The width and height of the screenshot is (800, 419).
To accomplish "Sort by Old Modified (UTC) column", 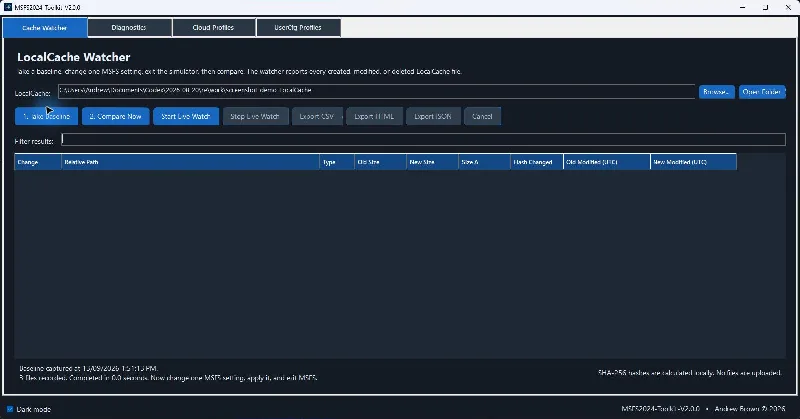I will pyautogui.click(x=607, y=162).
